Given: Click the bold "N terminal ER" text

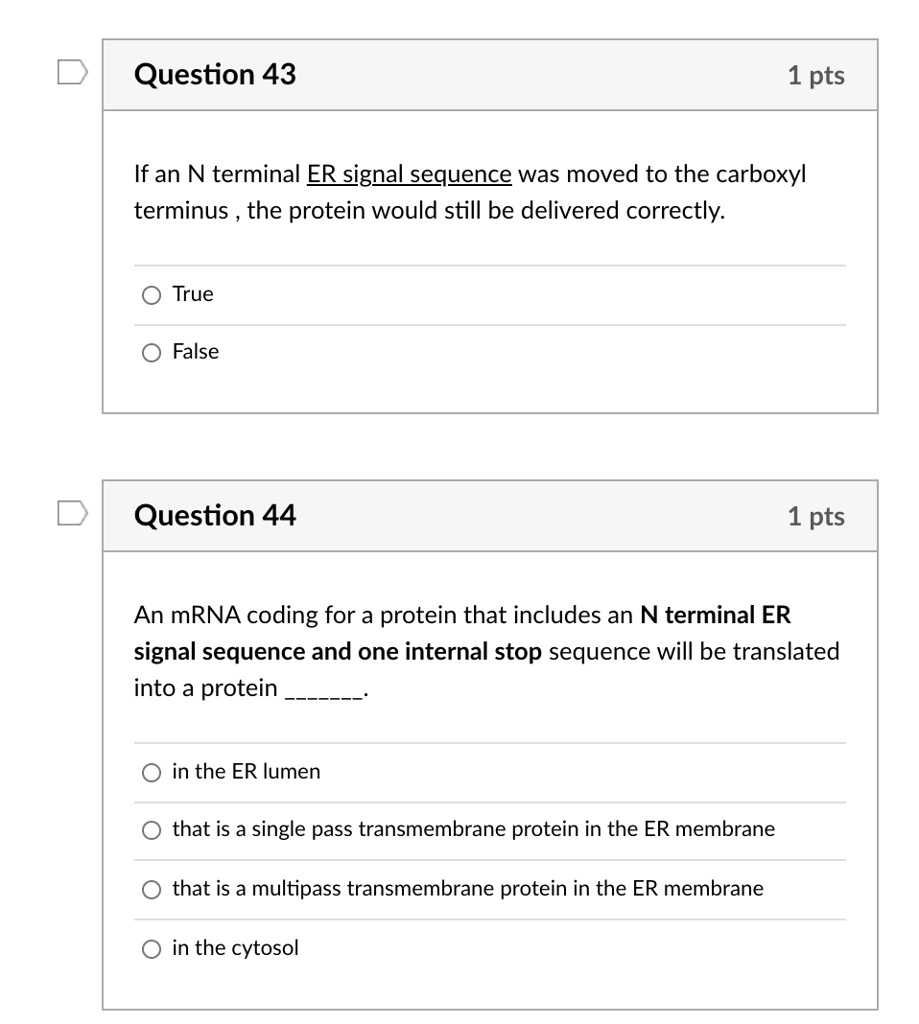Looking at the screenshot, I should pos(715,615).
